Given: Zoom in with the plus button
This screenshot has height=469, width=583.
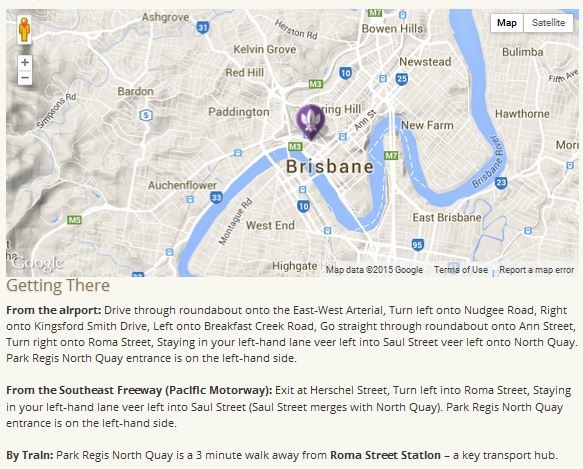Looking at the screenshot, I should click(x=25, y=62).
